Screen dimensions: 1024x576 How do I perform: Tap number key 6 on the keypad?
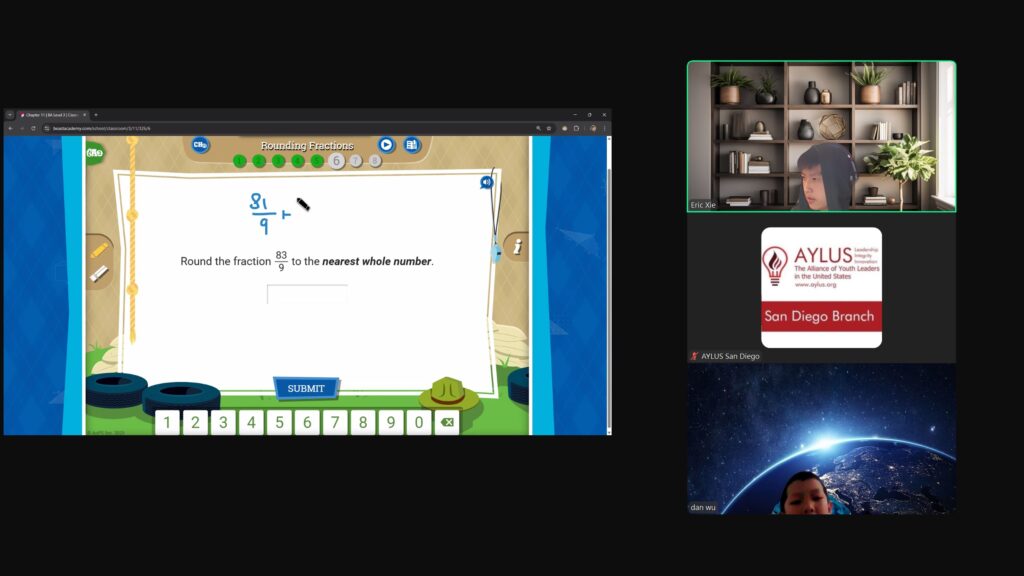[307, 423]
